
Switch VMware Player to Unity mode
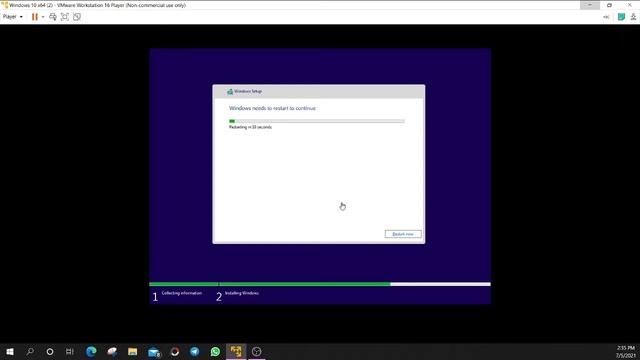(x=77, y=17)
